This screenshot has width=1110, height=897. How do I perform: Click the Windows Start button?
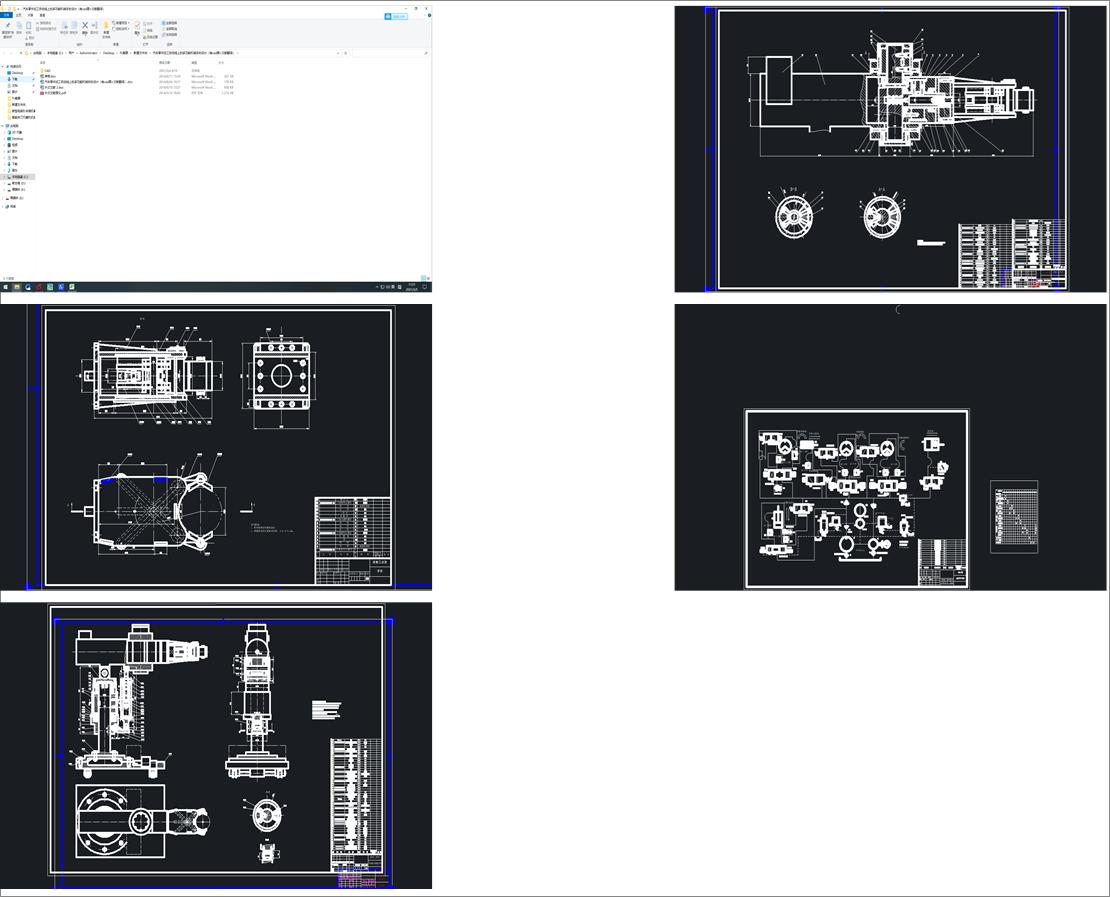[6, 287]
